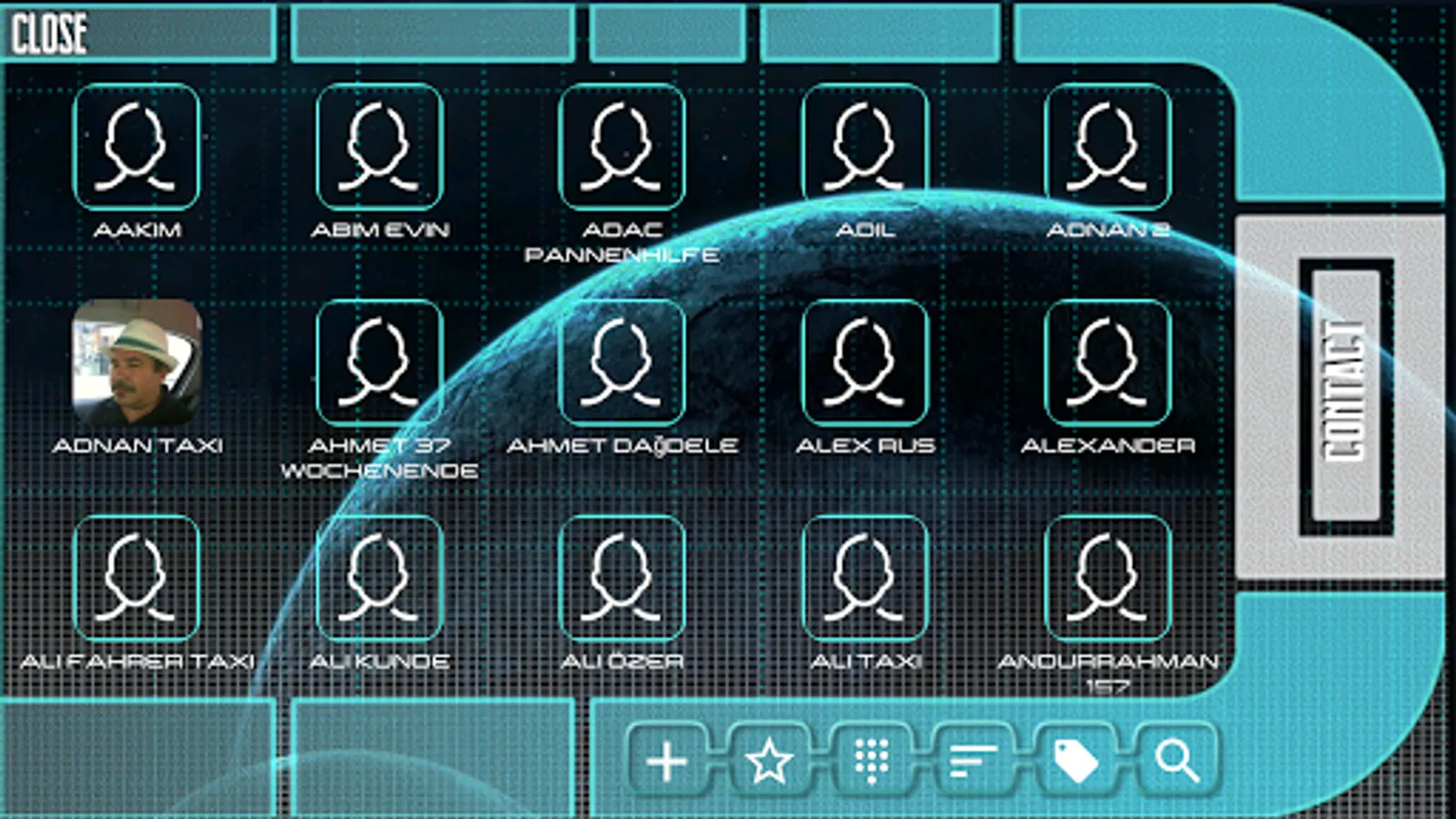The width and height of the screenshot is (1456, 819).
Task: Click the avatar icon for ADIL
Action: tap(865, 147)
